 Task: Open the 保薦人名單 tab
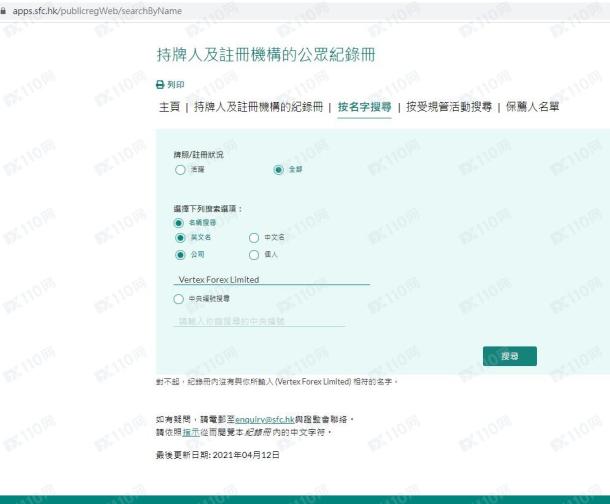(x=532, y=107)
